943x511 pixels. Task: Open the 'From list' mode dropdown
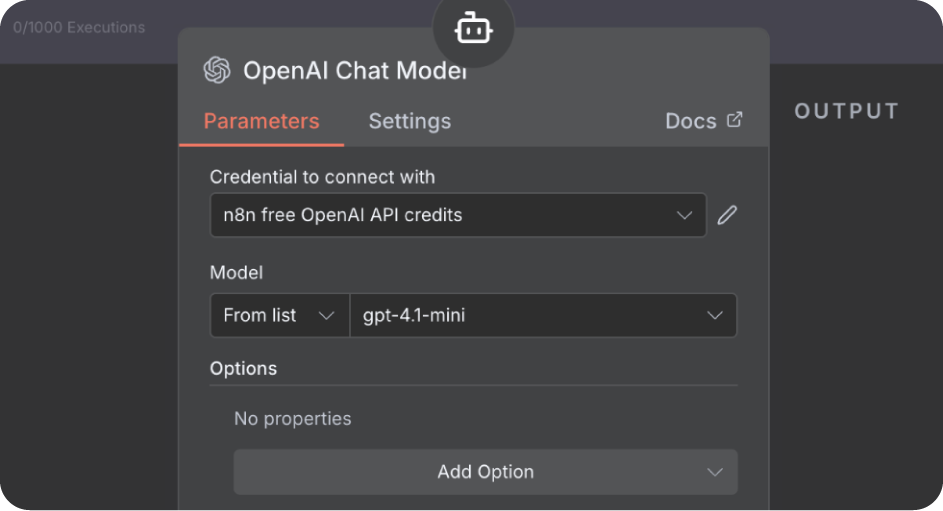[280, 315]
